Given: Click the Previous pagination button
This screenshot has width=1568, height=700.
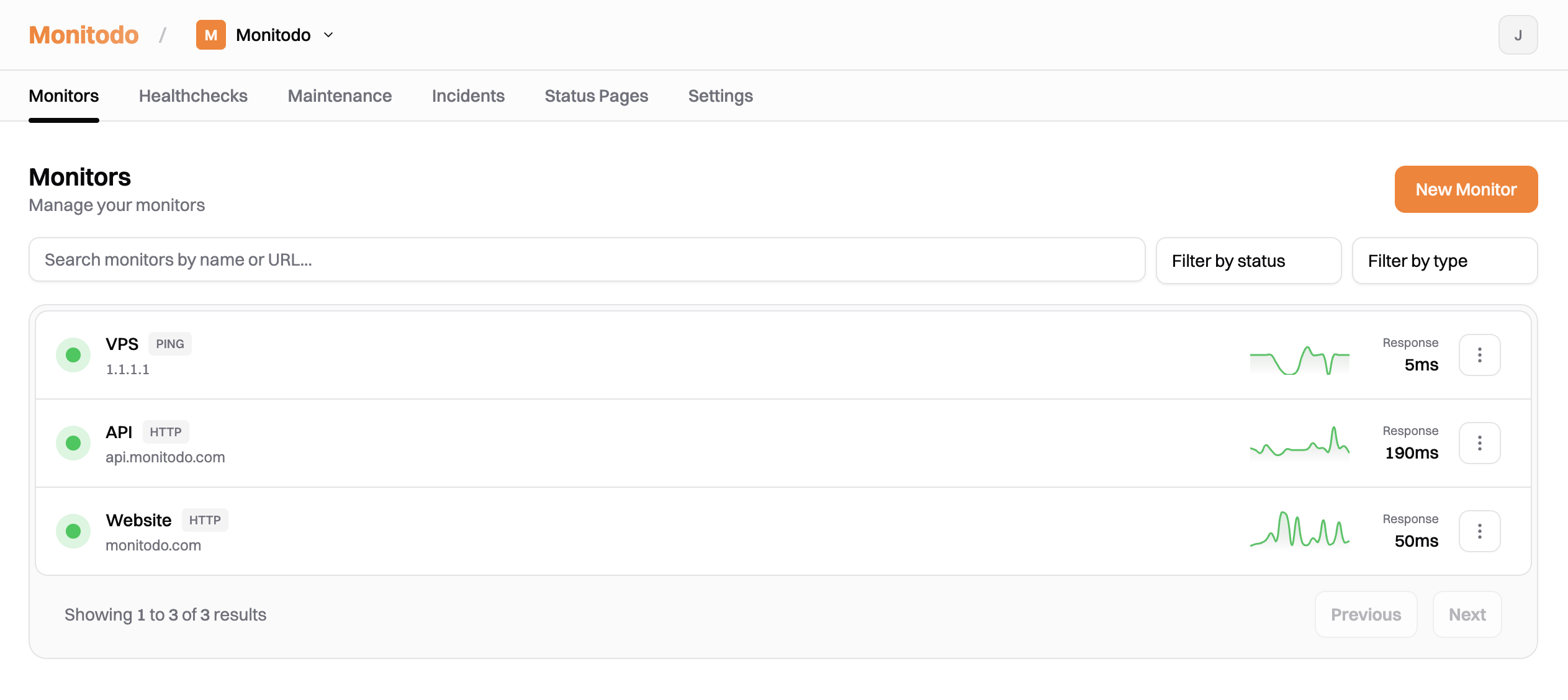Looking at the screenshot, I should click(1366, 614).
